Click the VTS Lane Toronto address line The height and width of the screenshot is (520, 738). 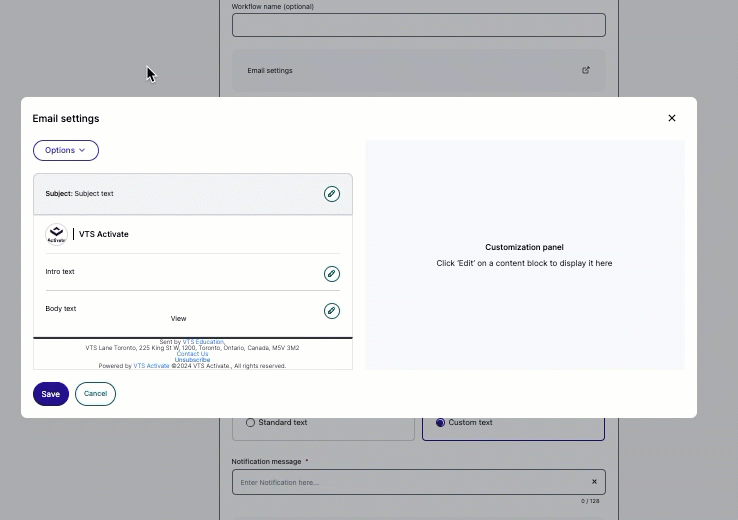coord(192,348)
